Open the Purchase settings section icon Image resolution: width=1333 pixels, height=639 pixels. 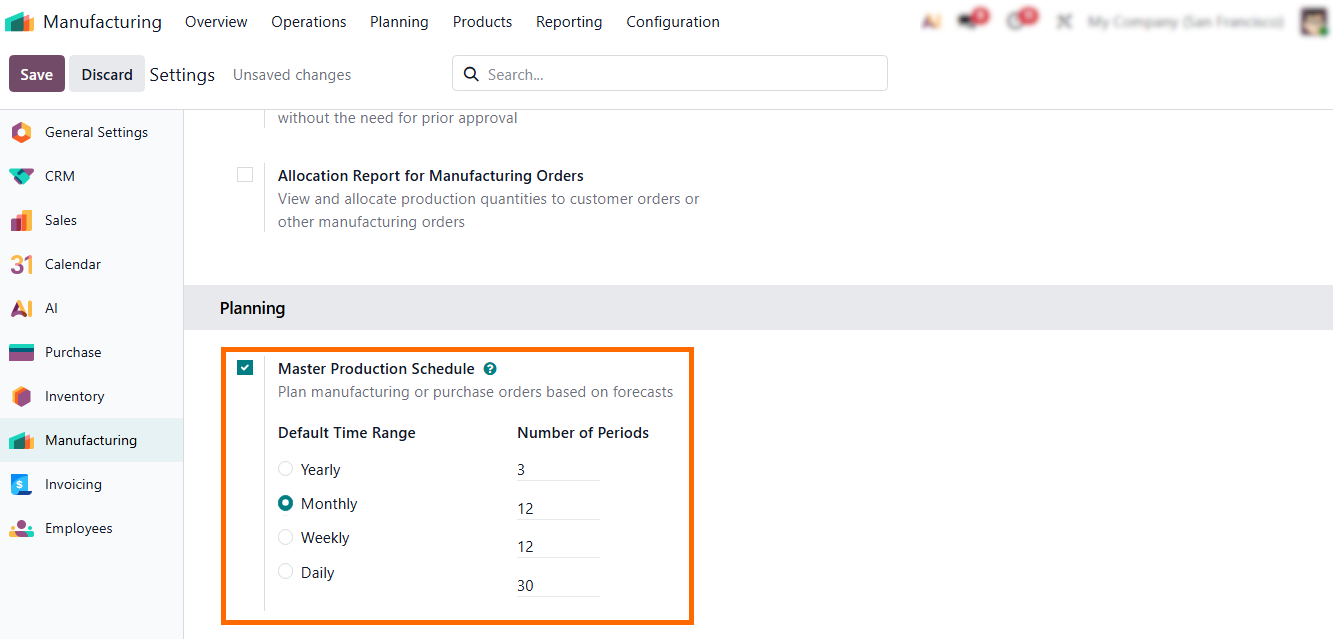click(x=20, y=352)
